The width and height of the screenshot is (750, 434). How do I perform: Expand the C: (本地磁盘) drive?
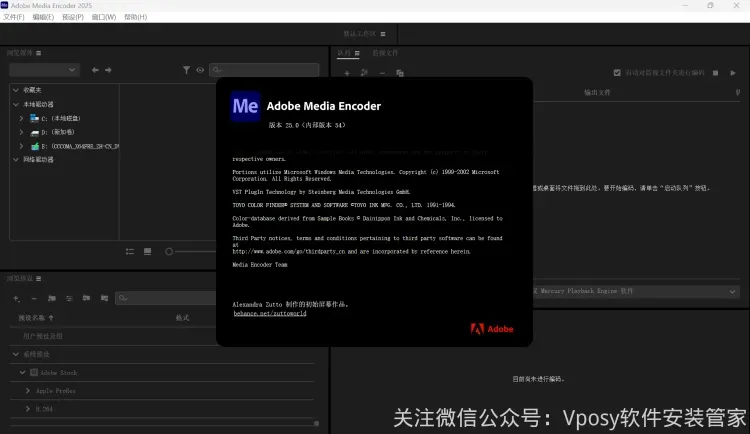click(22, 118)
